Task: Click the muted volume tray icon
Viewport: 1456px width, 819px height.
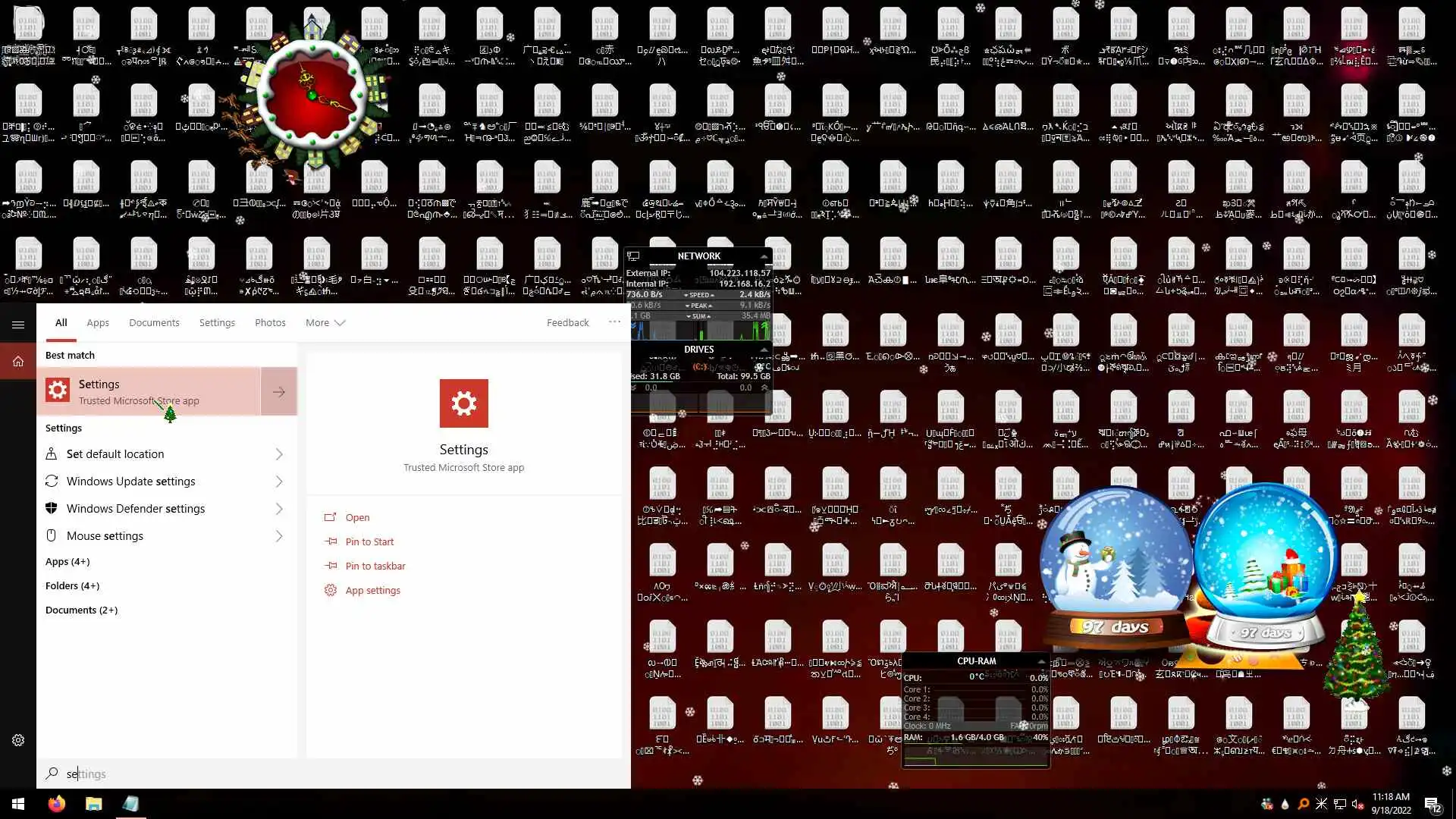Action: click(x=1357, y=805)
